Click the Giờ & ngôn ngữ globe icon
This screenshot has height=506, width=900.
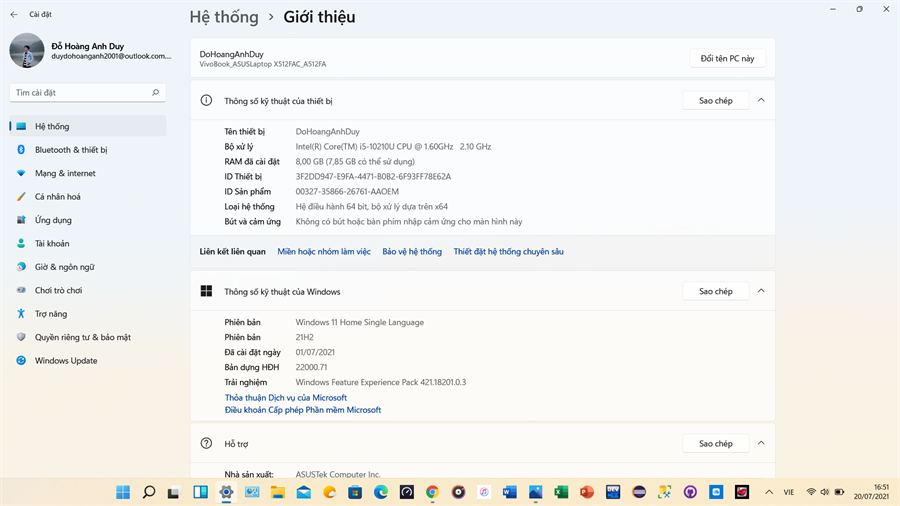pyautogui.click(x=21, y=267)
